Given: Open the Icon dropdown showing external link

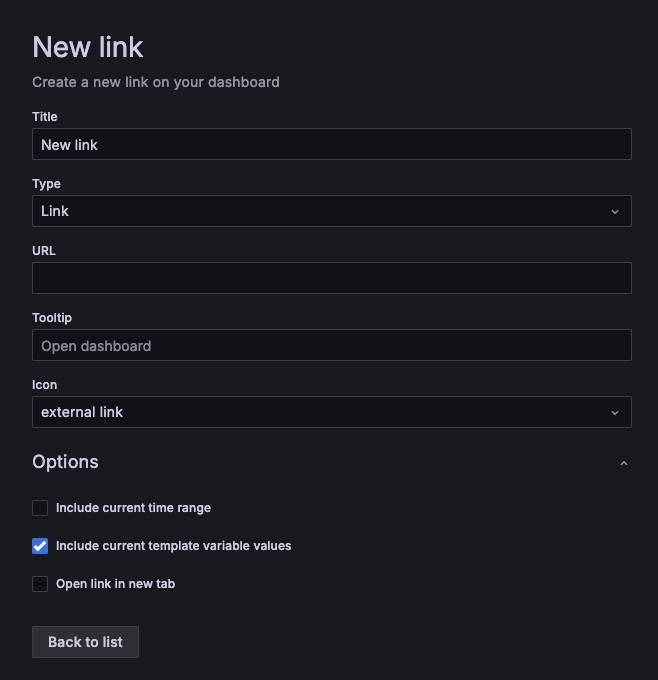Looking at the screenshot, I should [x=320, y=412].
